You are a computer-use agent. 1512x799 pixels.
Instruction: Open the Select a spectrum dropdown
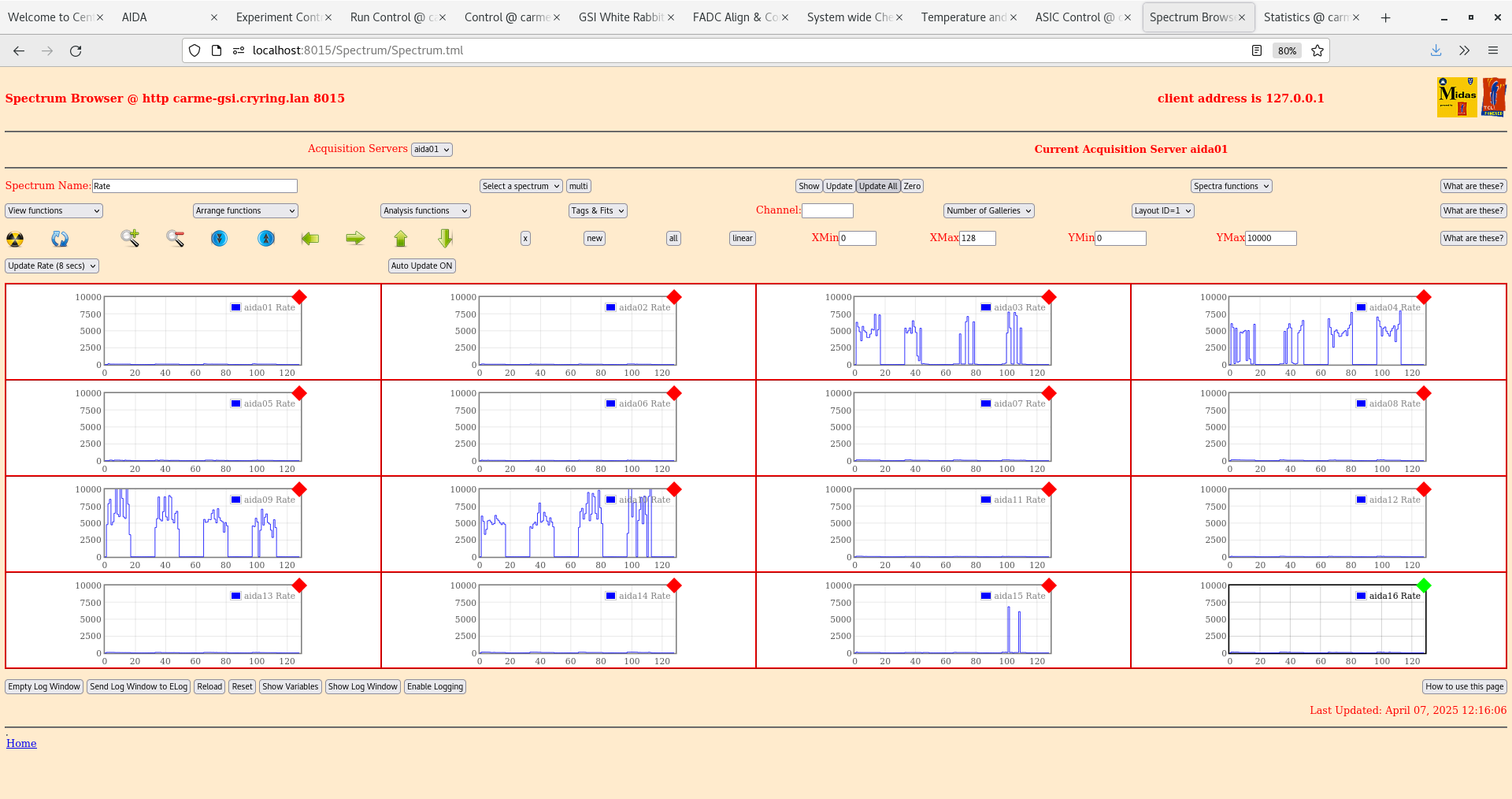pos(521,186)
